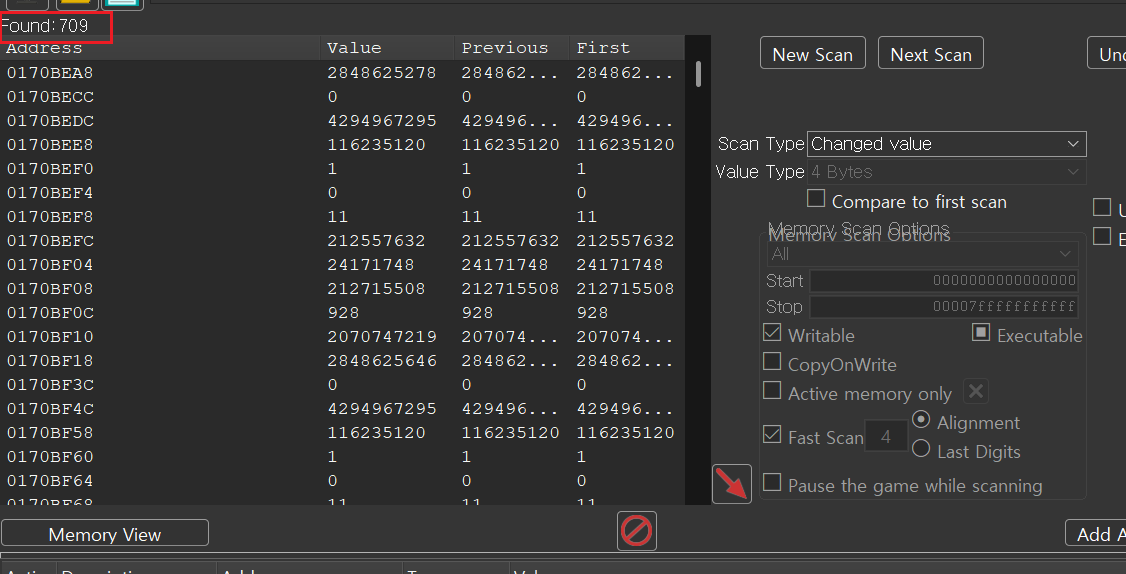The image size is (1126, 574).
Task: Click the X icon beside Active memory only
Action: tap(976, 392)
